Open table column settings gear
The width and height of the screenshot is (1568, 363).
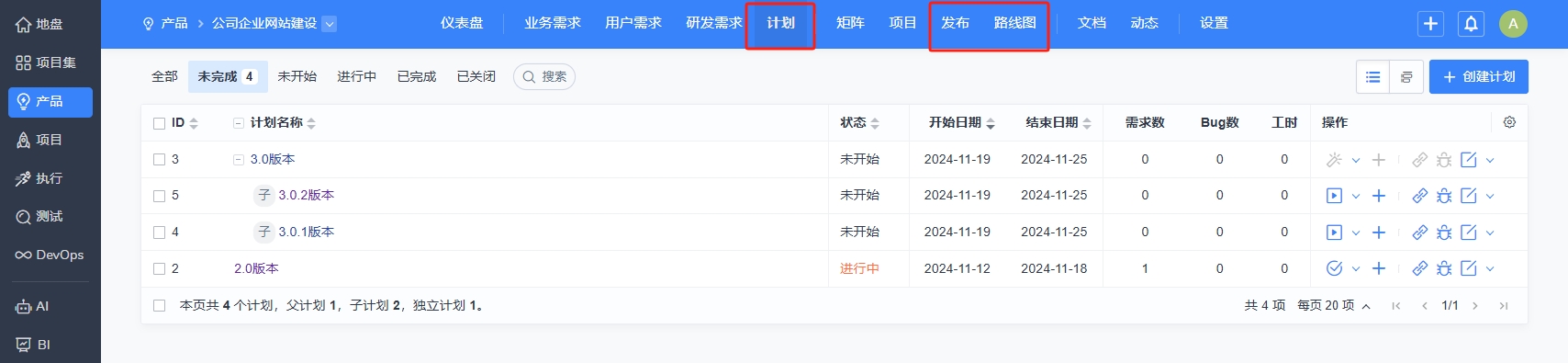(1509, 122)
